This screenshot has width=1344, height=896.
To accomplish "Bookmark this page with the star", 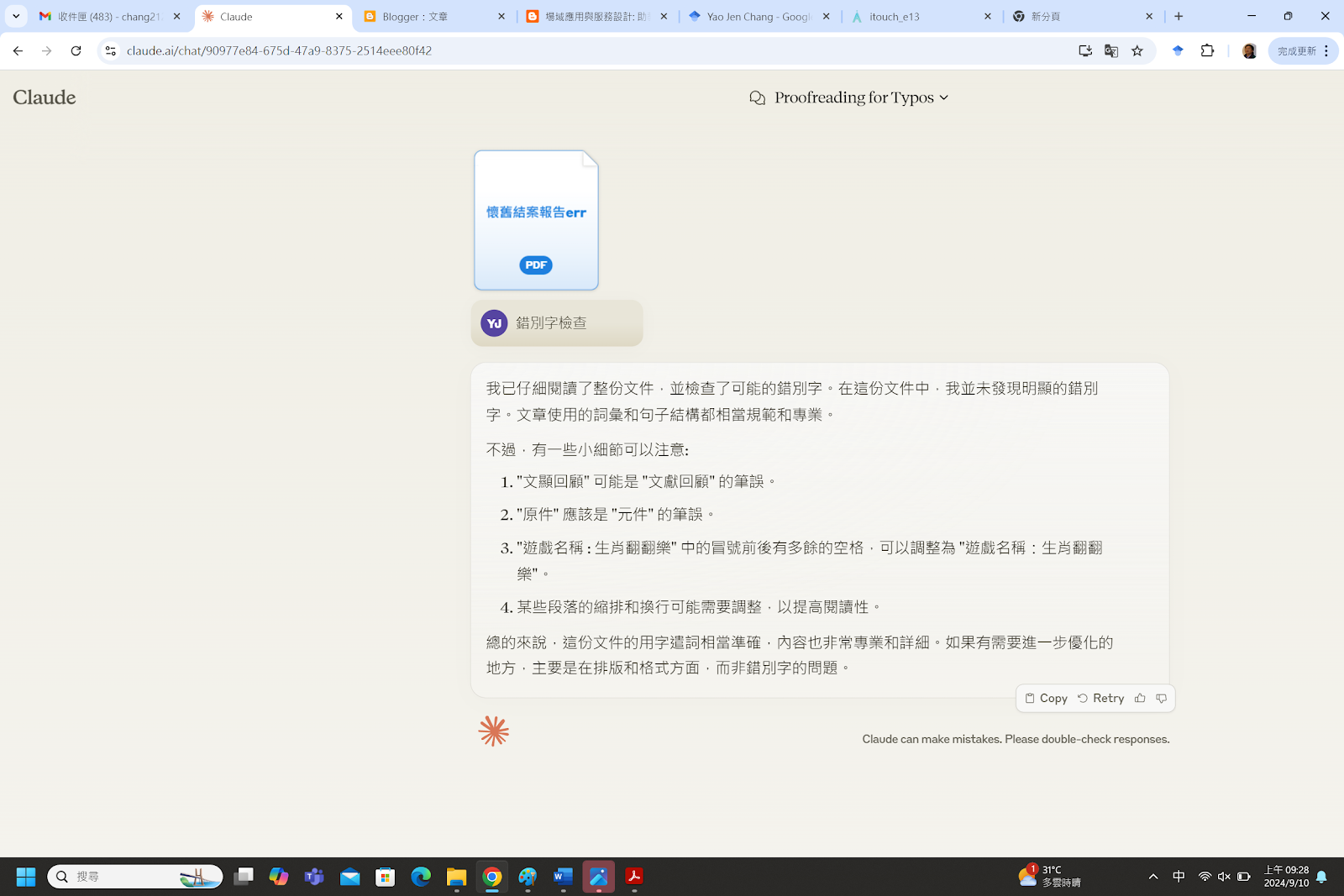I will point(1137,51).
